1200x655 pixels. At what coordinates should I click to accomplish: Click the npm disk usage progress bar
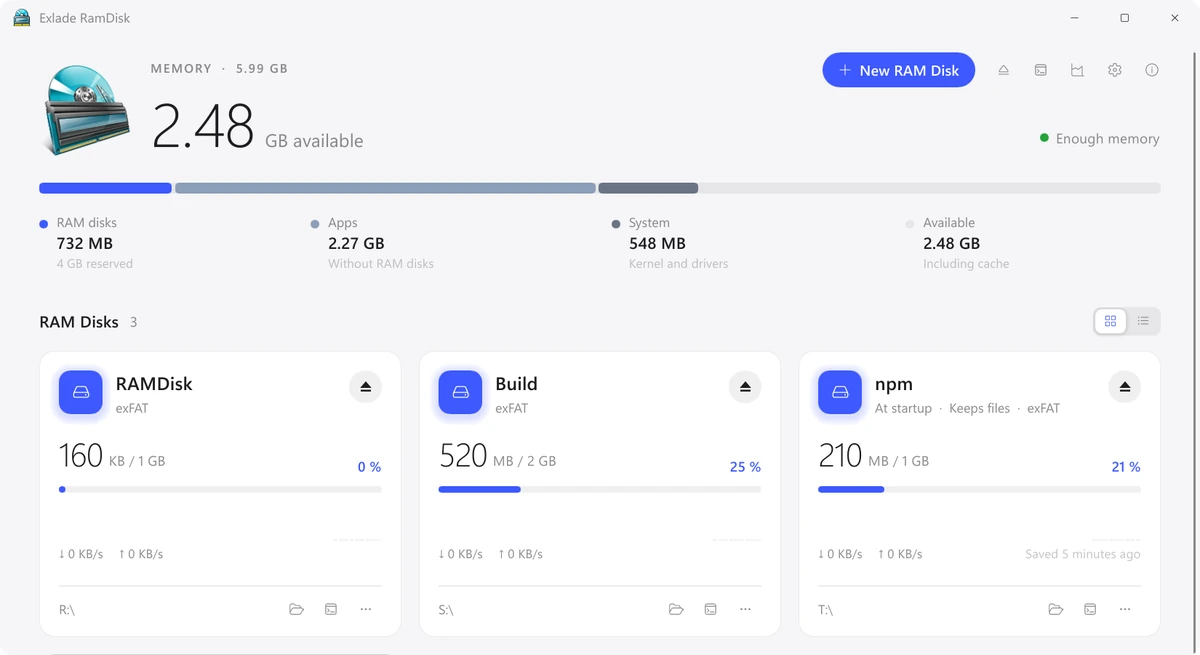tap(979, 489)
